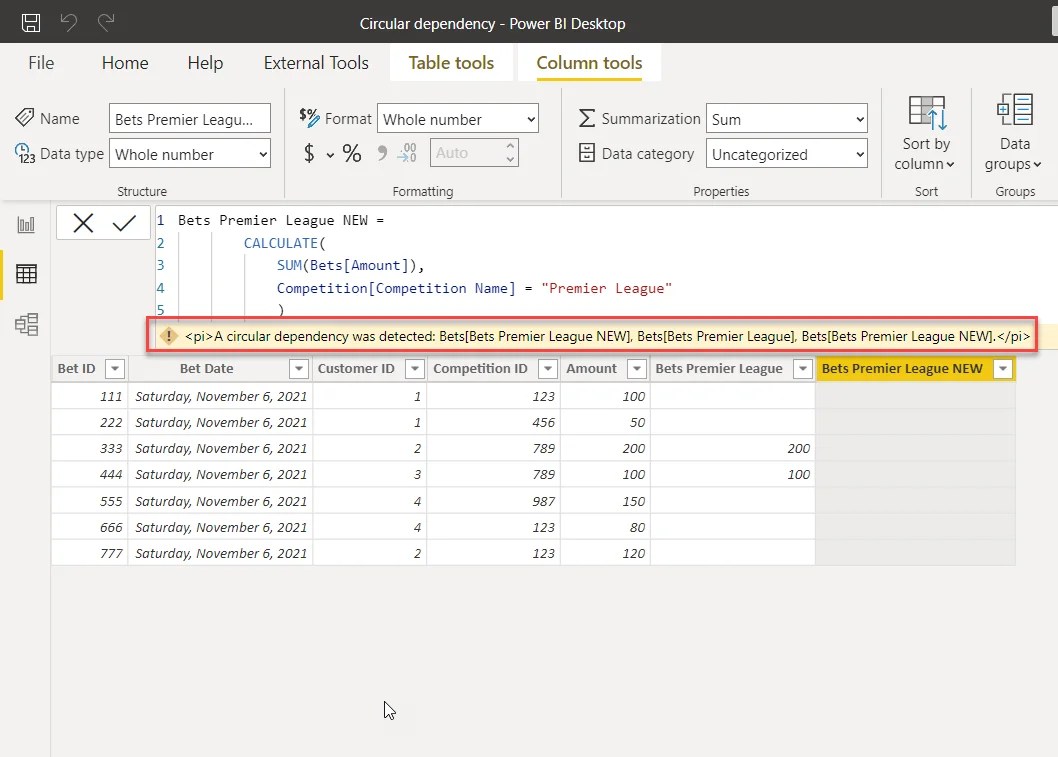The height and width of the screenshot is (757, 1058).
Task: Open Data groups menu
Action: point(1014,134)
